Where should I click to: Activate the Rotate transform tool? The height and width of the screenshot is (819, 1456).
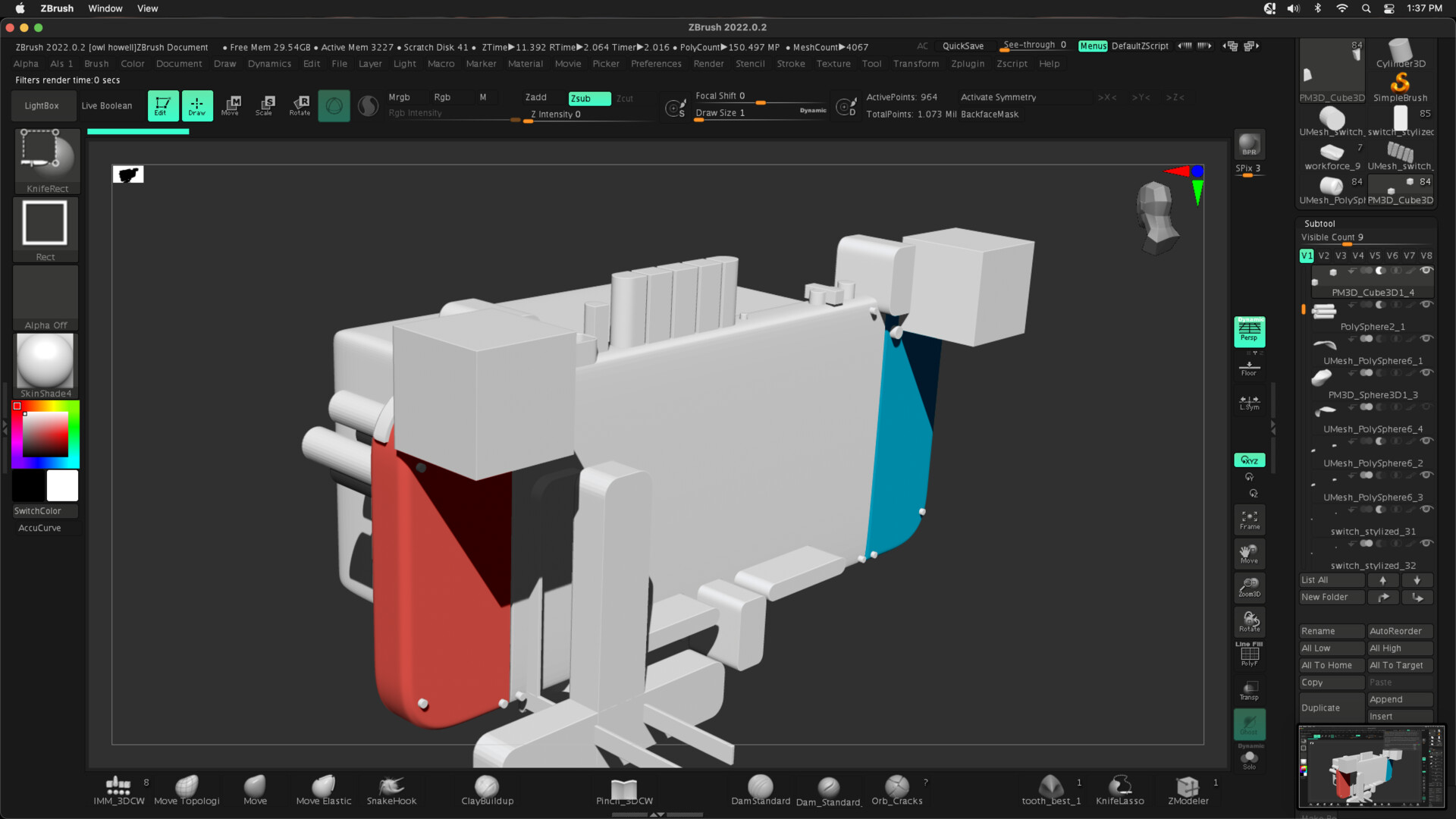[300, 105]
